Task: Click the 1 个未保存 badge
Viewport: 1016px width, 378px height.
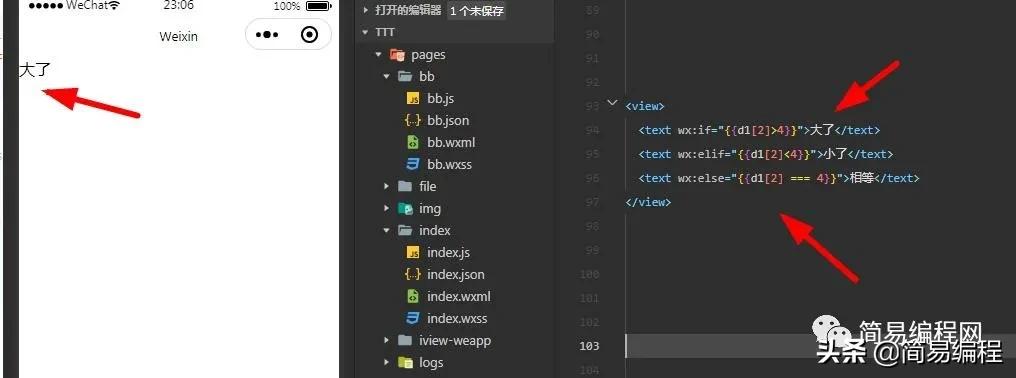Action: click(x=477, y=10)
